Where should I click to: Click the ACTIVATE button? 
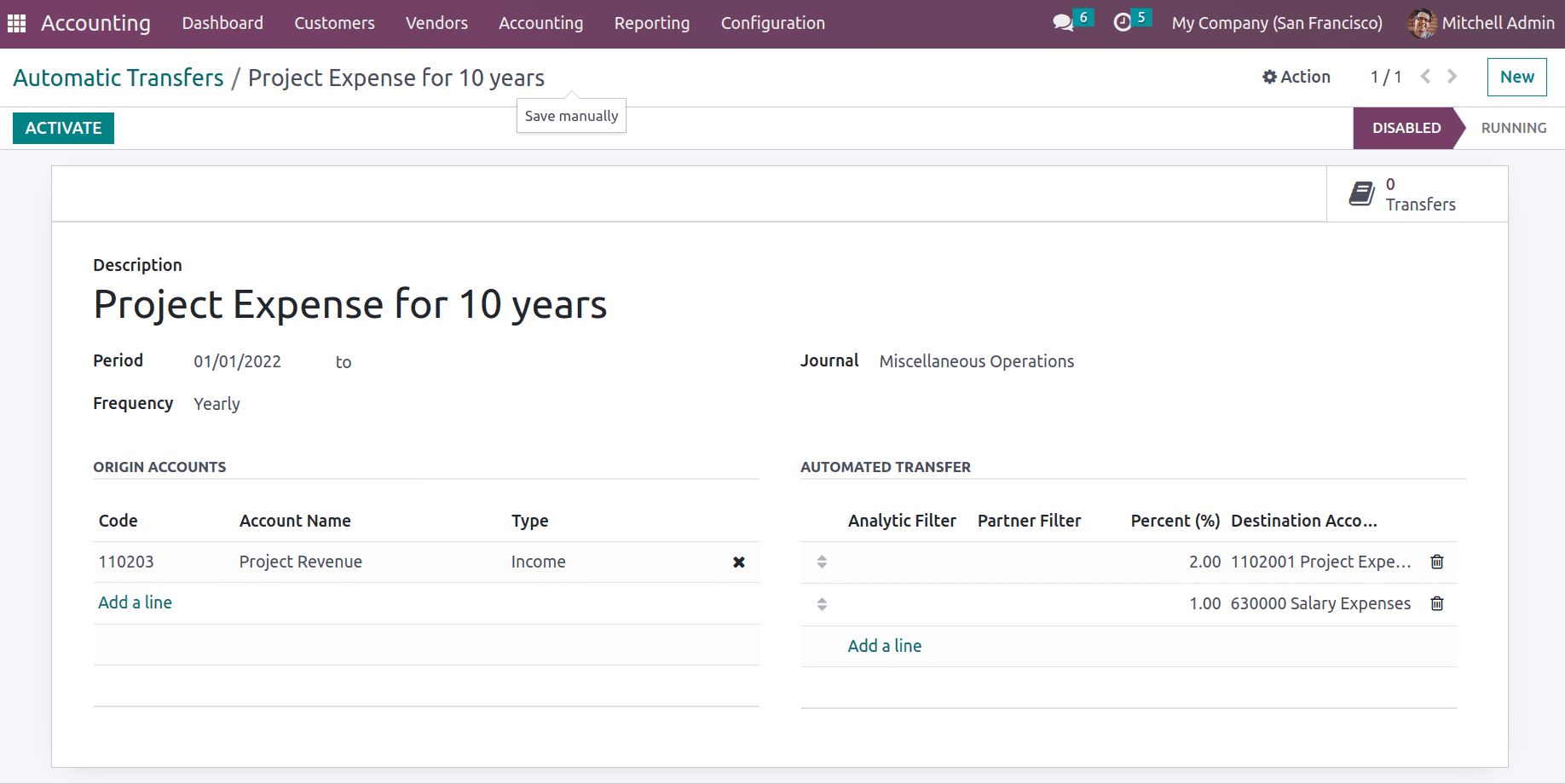[x=63, y=128]
